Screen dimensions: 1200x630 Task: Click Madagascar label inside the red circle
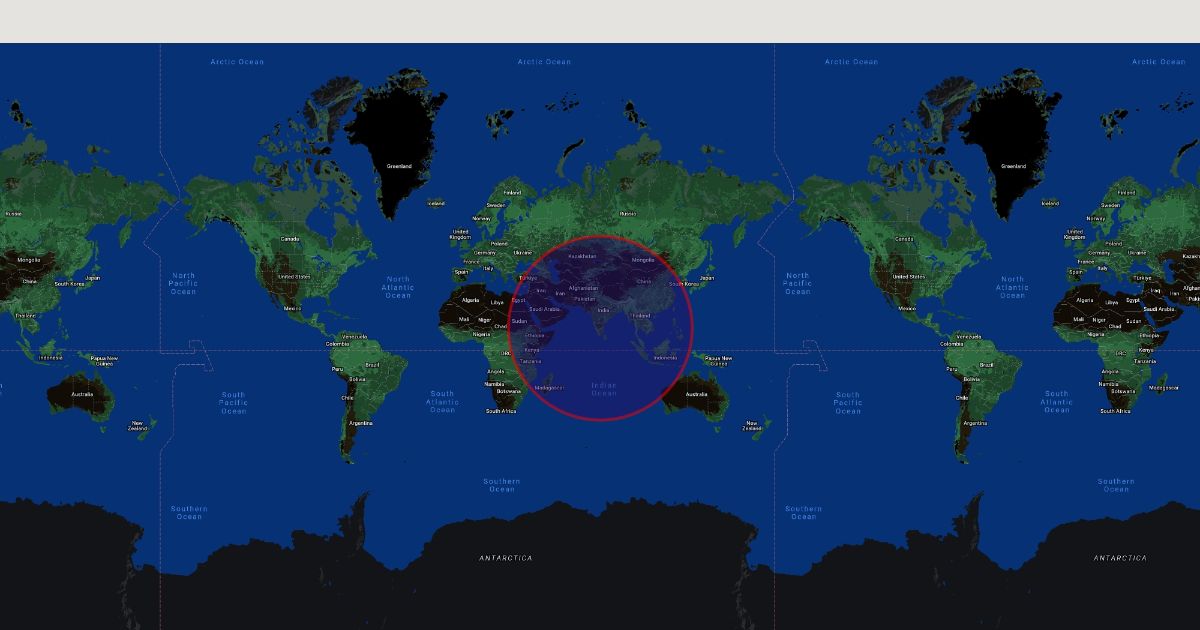(550, 388)
